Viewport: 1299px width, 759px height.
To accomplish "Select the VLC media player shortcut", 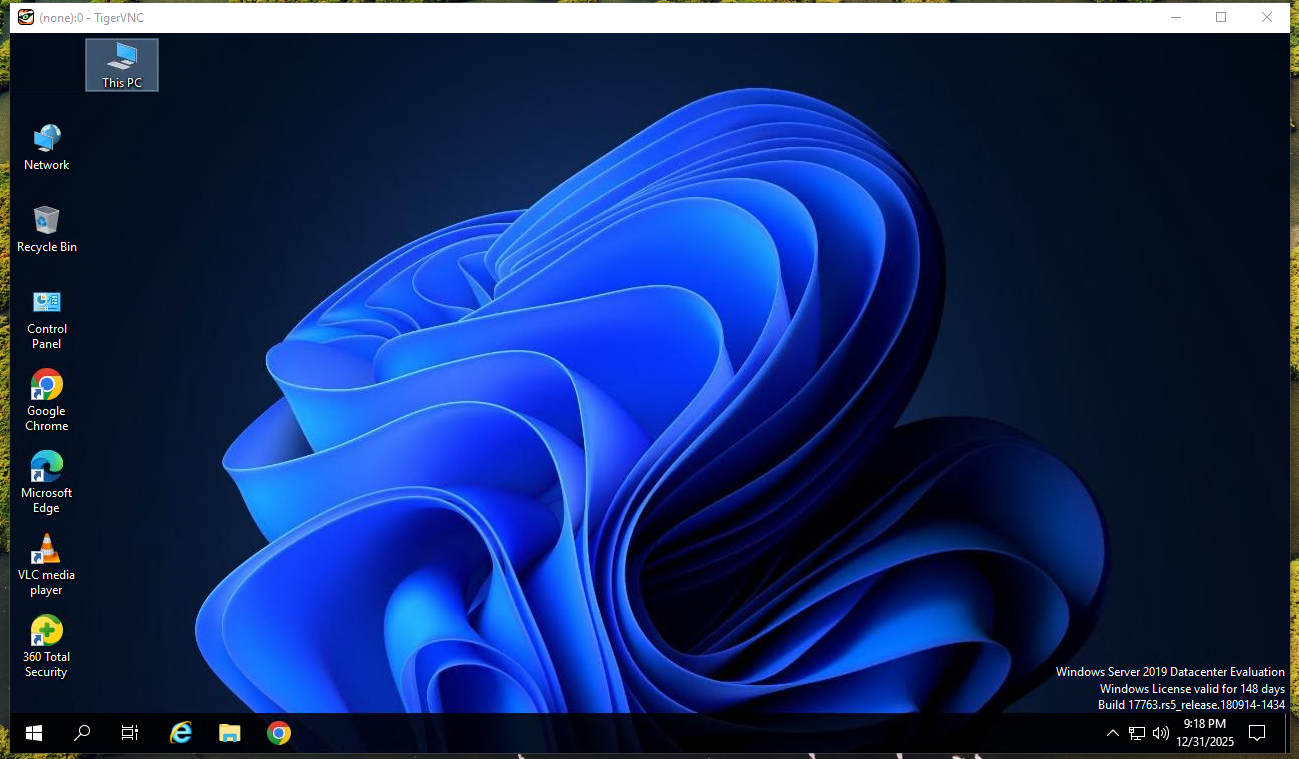I will pyautogui.click(x=47, y=564).
